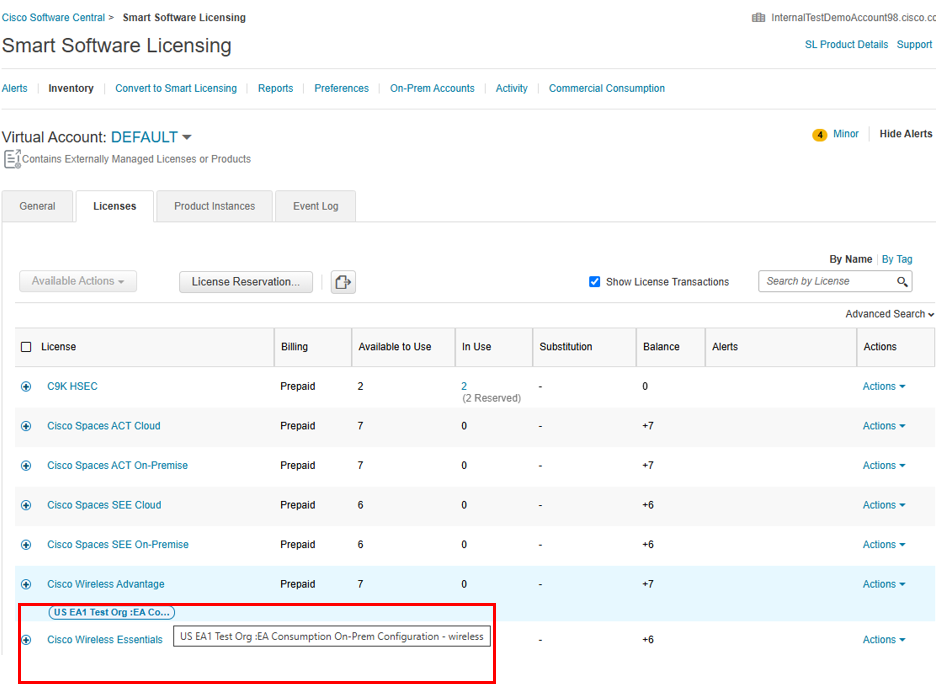Open the Available Actions dropdown
Viewport: 936px width, 684px height.
tap(78, 281)
